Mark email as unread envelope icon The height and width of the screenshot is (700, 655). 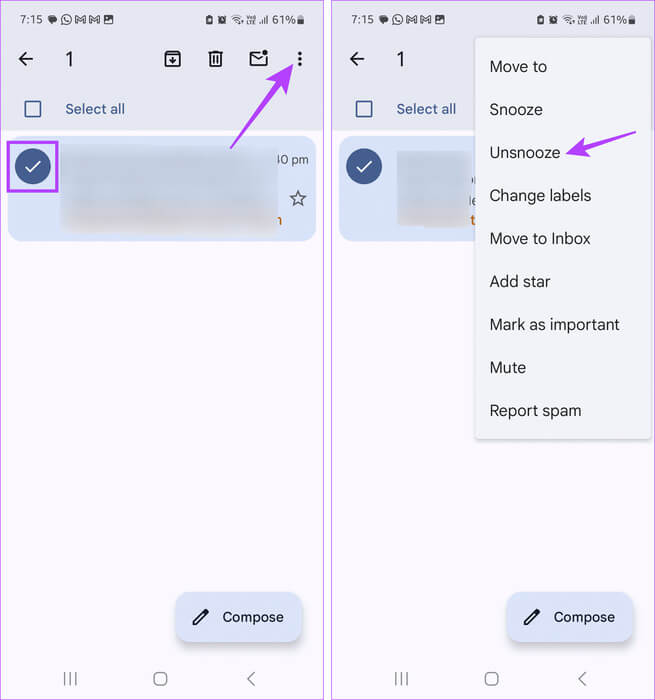click(259, 58)
